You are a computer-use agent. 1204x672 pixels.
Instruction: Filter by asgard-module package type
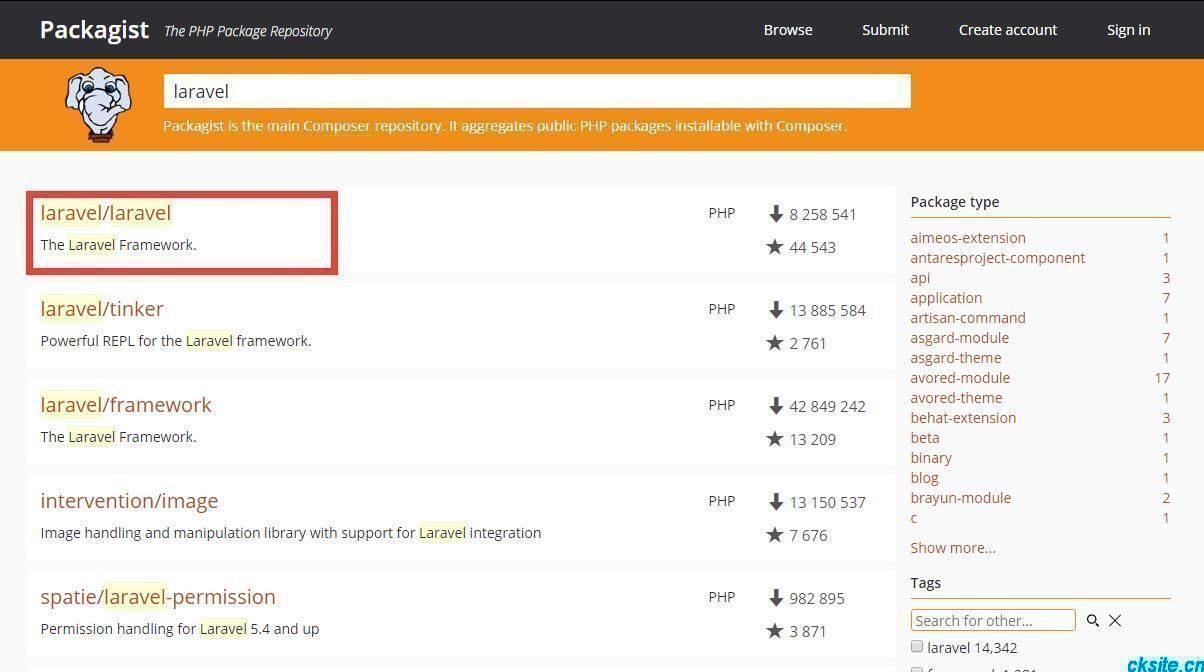(959, 338)
